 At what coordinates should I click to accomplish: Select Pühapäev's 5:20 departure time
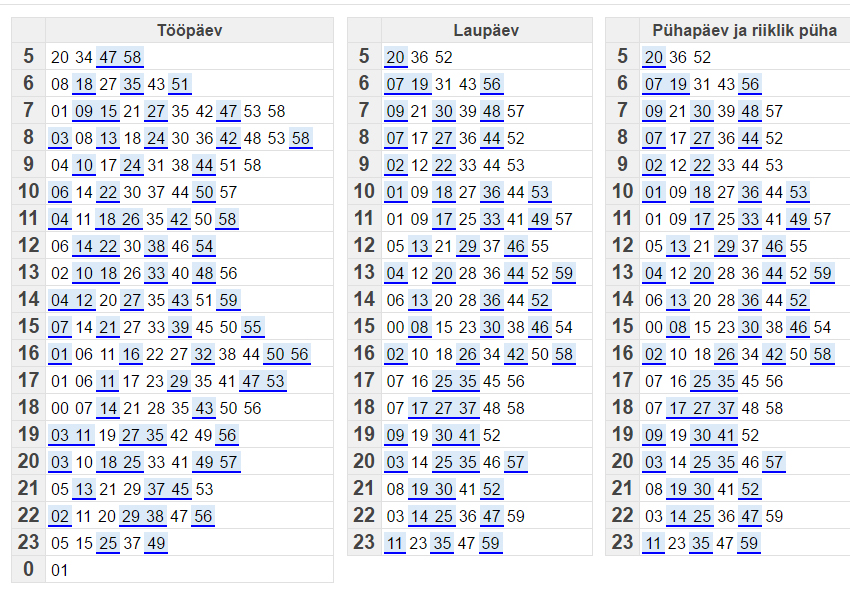click(x=654, y=57)
